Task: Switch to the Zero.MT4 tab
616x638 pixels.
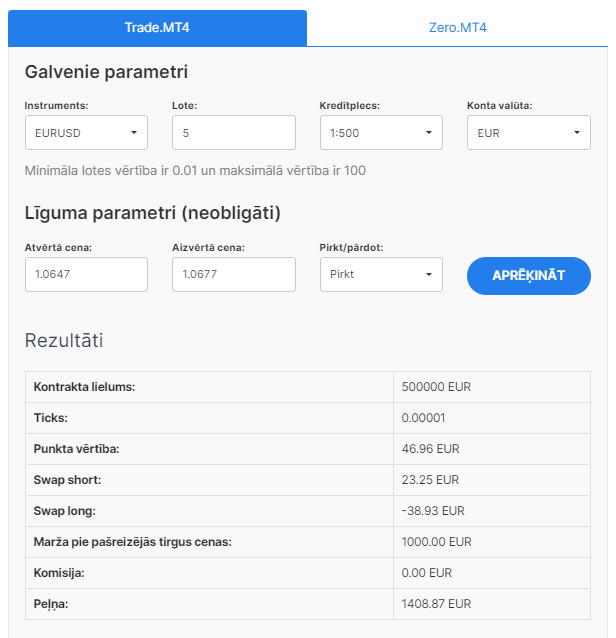Action: 457,28
